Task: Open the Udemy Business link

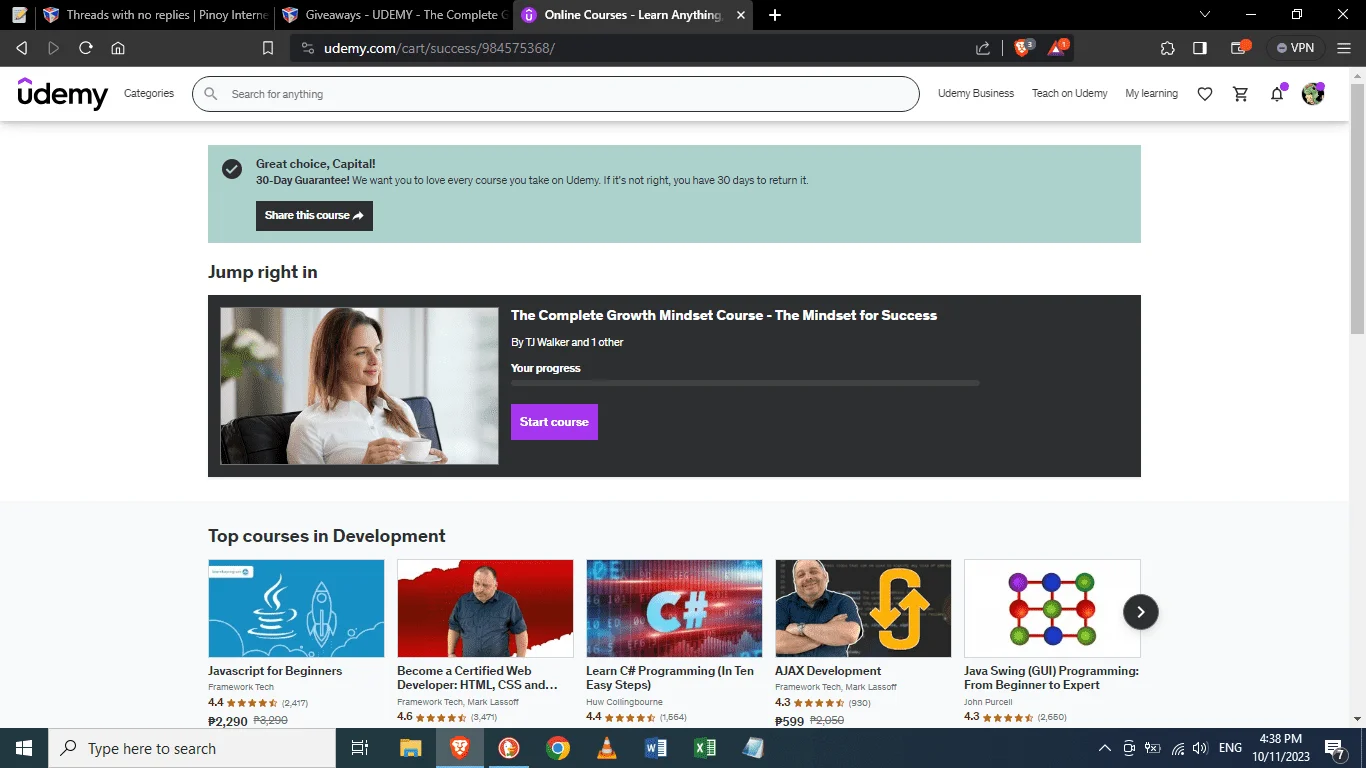Action: click(976, 94)
